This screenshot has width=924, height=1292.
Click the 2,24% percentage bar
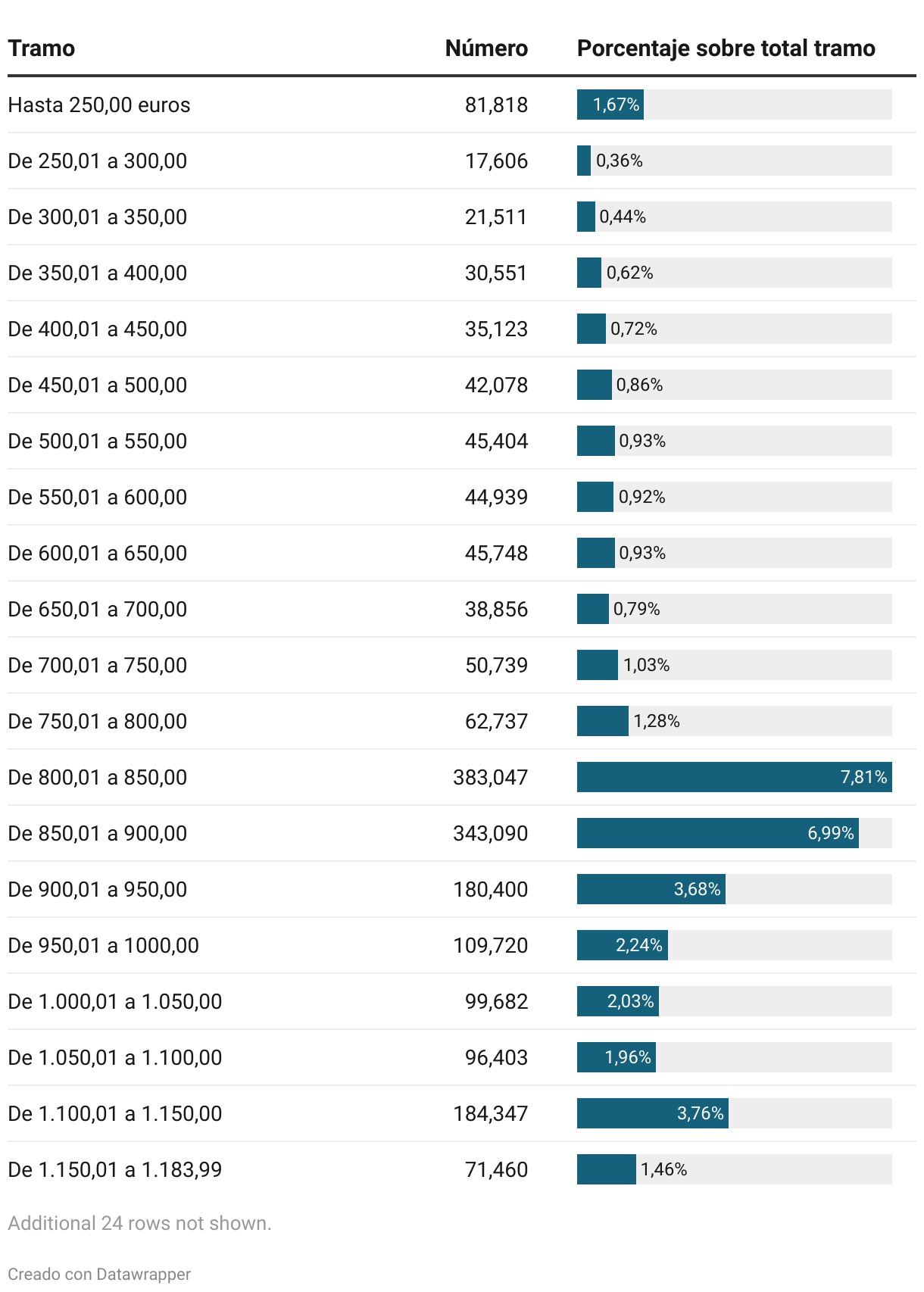tap(622, 945)
